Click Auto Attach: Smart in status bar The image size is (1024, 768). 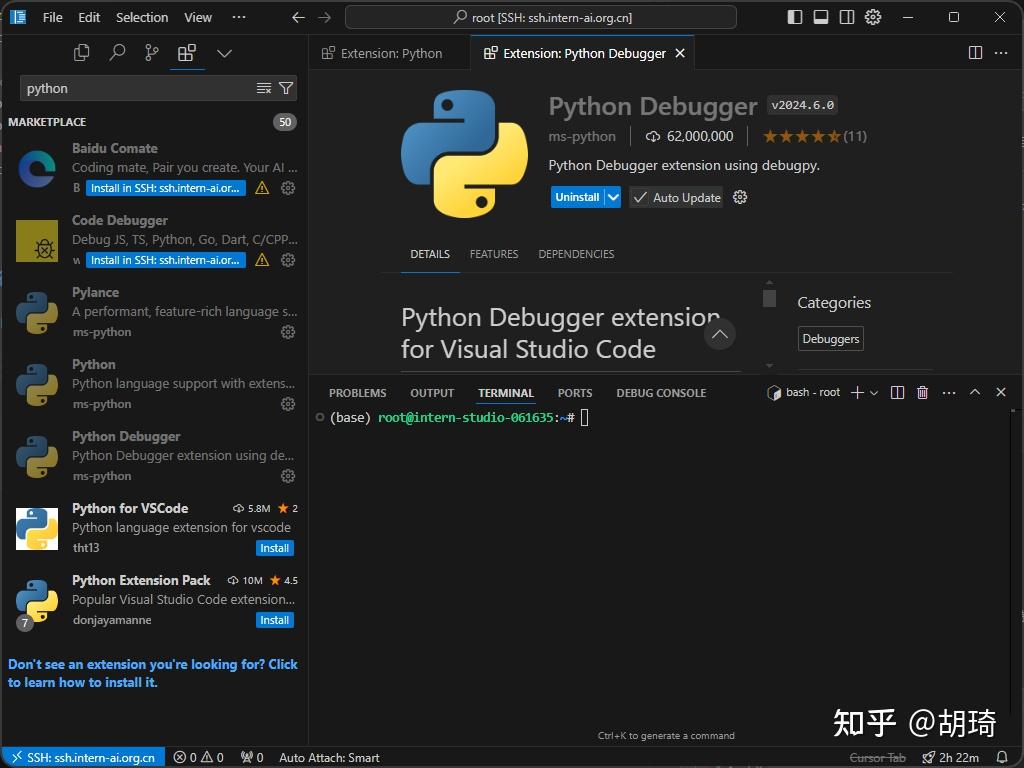click(329, 757)
